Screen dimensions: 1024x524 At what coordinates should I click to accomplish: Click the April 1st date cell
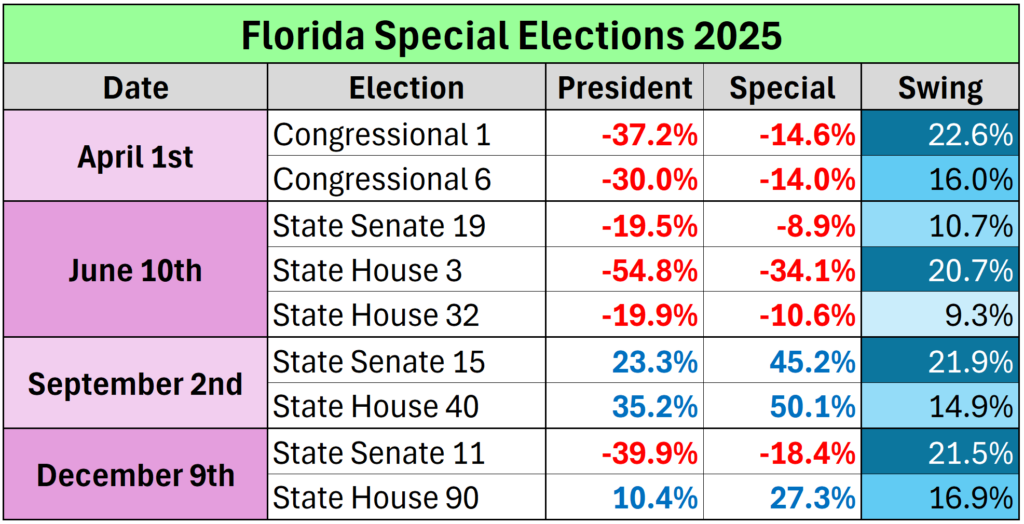(x=135, y=157)
